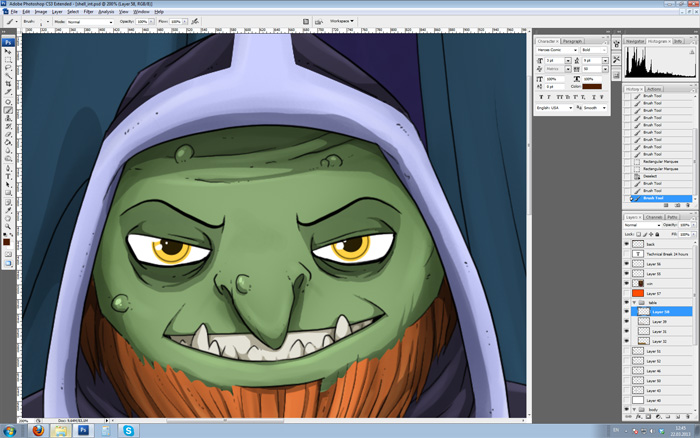Select the Type tool
This screenshot has width=700, height=438.
pyautogui.click(x=8, y=176)
